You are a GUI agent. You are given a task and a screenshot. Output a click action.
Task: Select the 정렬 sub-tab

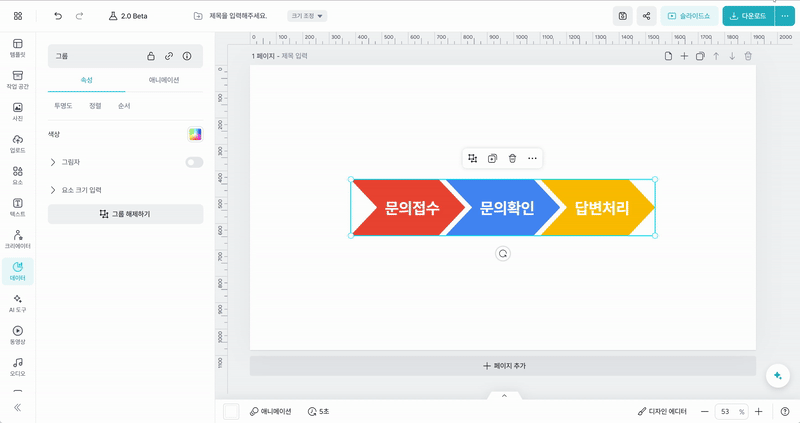click(x=95, y=105)
